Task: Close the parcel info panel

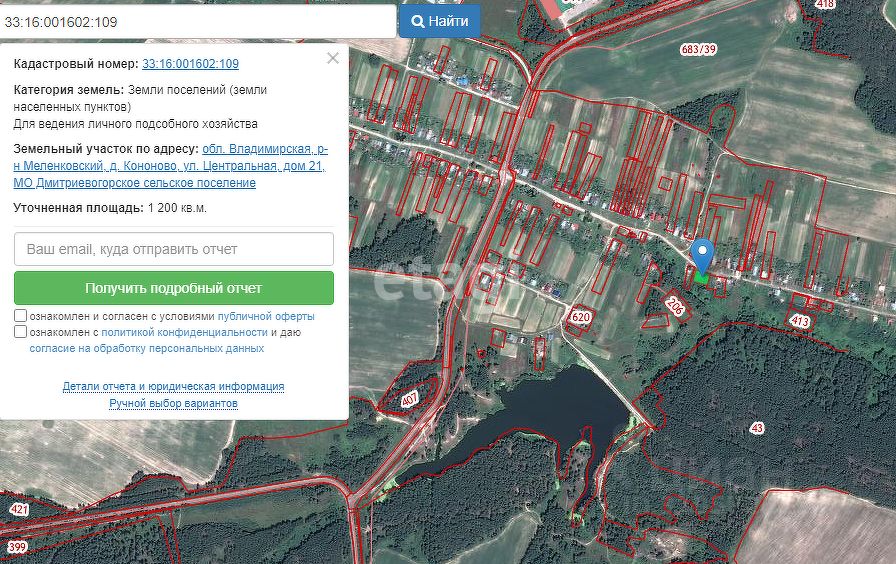Action: point(333,58)
